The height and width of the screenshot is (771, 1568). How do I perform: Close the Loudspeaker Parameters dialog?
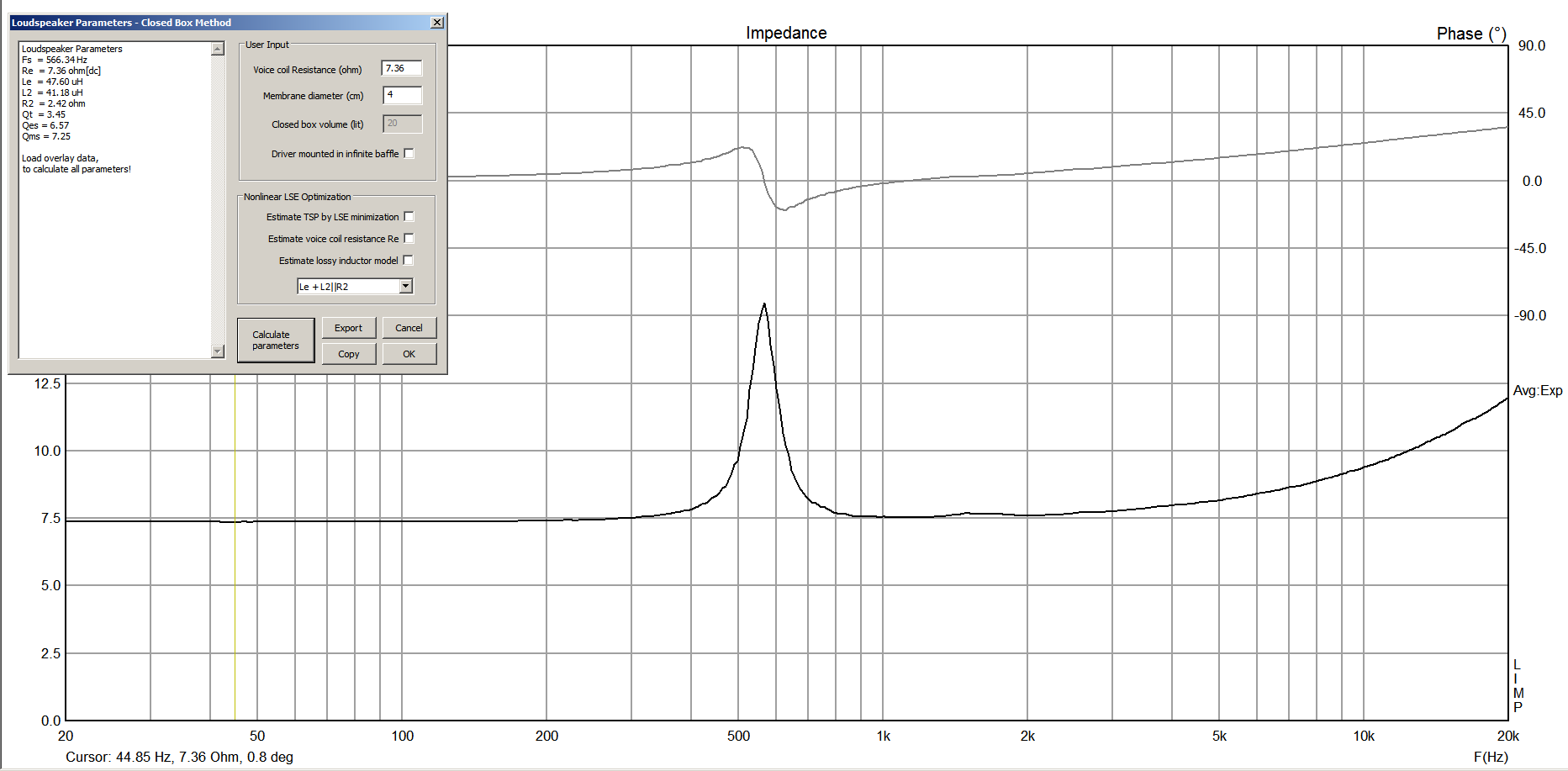point(437,23)
